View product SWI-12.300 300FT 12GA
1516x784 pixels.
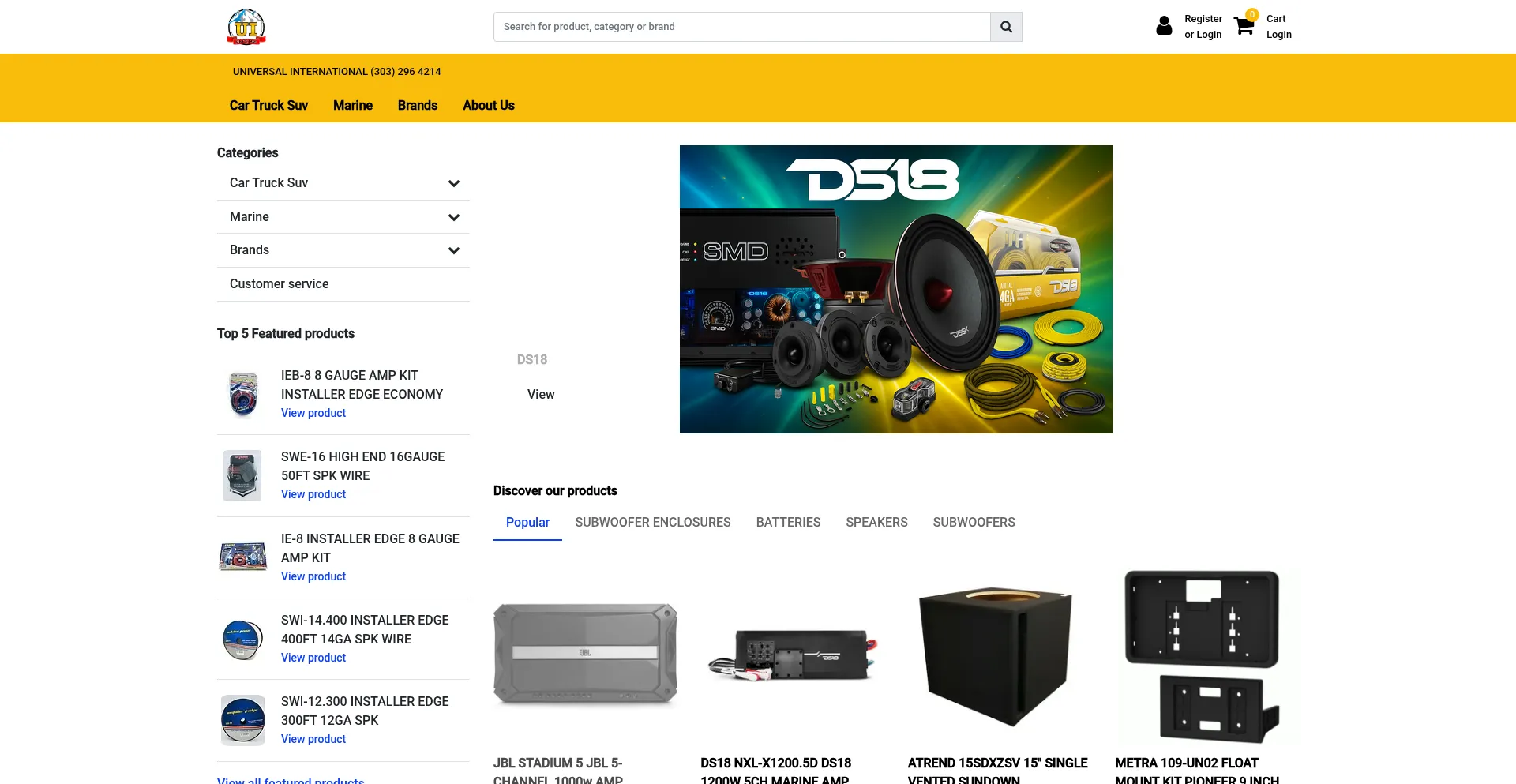click(x=313, y=739)
